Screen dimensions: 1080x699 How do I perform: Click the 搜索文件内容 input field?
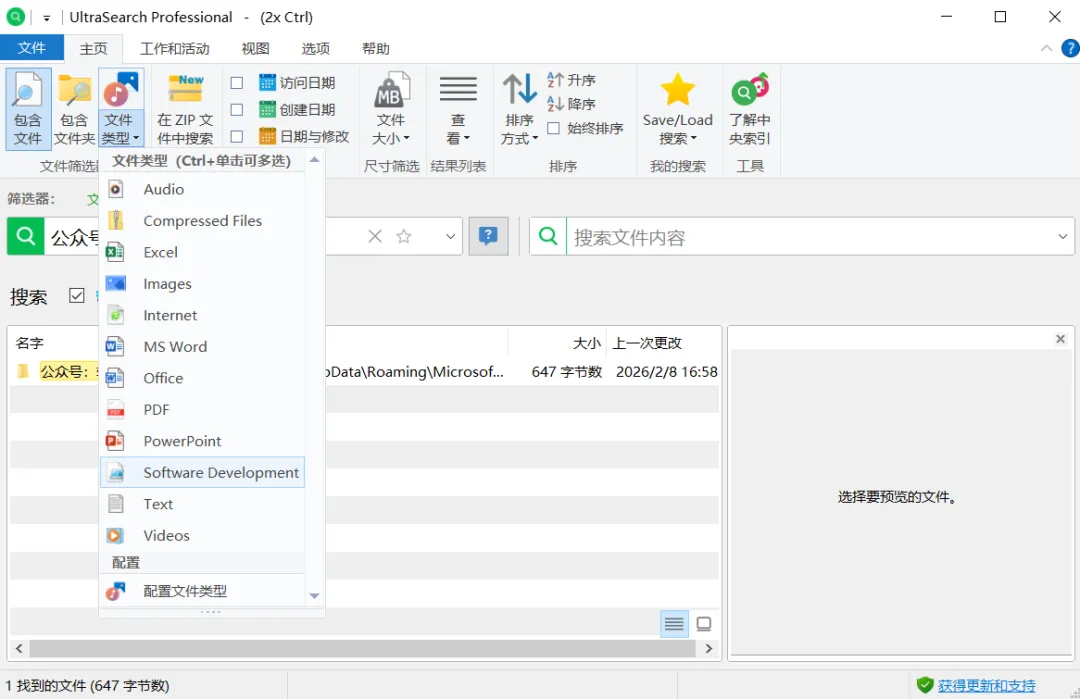810,237
